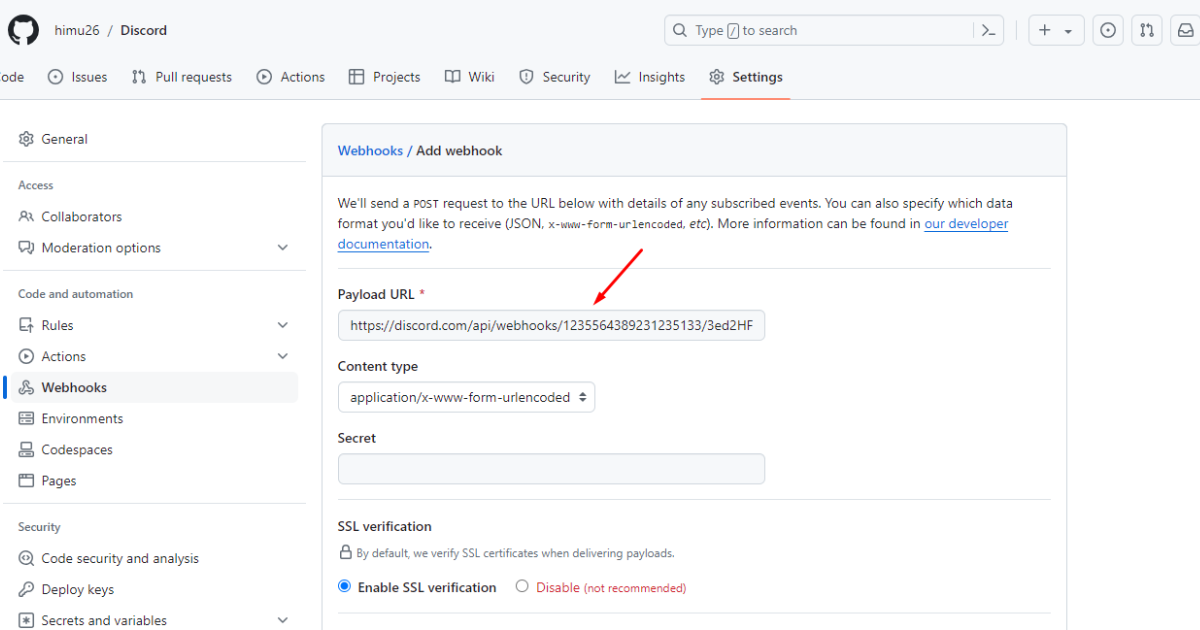Open the issues shortcut icon in header
Image resolution: width=1200 pixels, height=630 pixels.
click(1108, 30)
